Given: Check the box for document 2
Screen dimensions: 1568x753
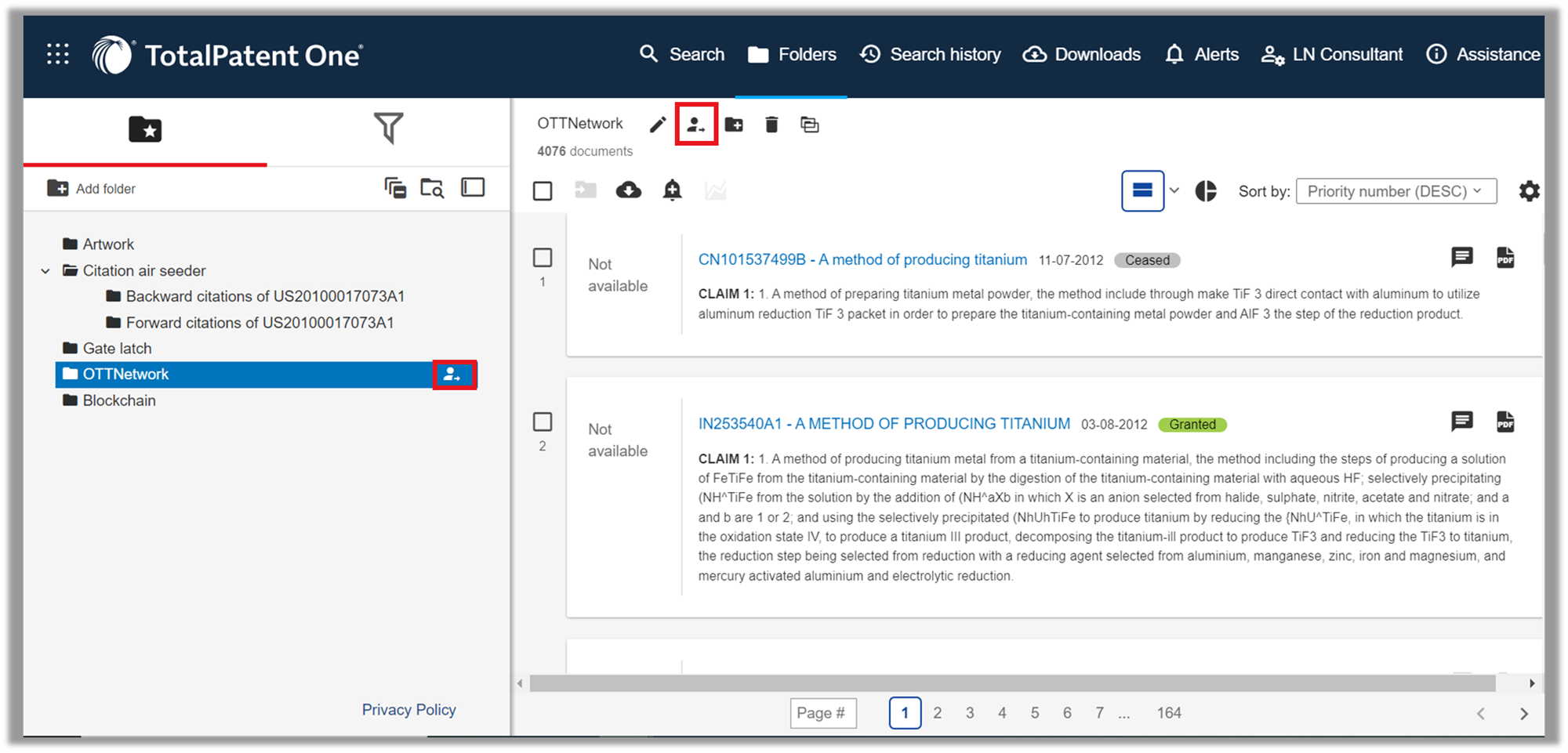Looking at the screenshot, I should 543,422.
